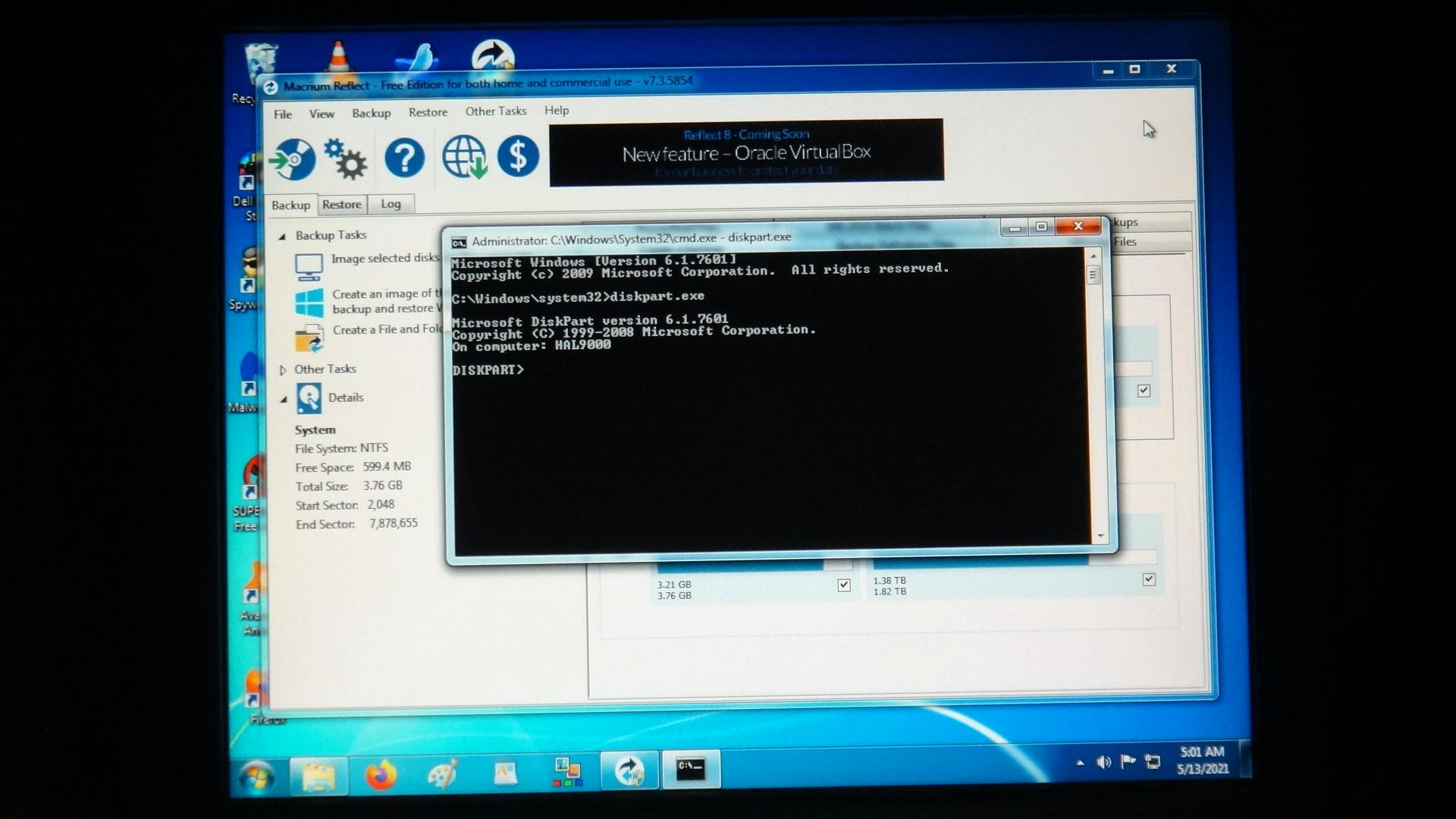
Task: Click the blue question mark help icon
Action: [404, 158]
